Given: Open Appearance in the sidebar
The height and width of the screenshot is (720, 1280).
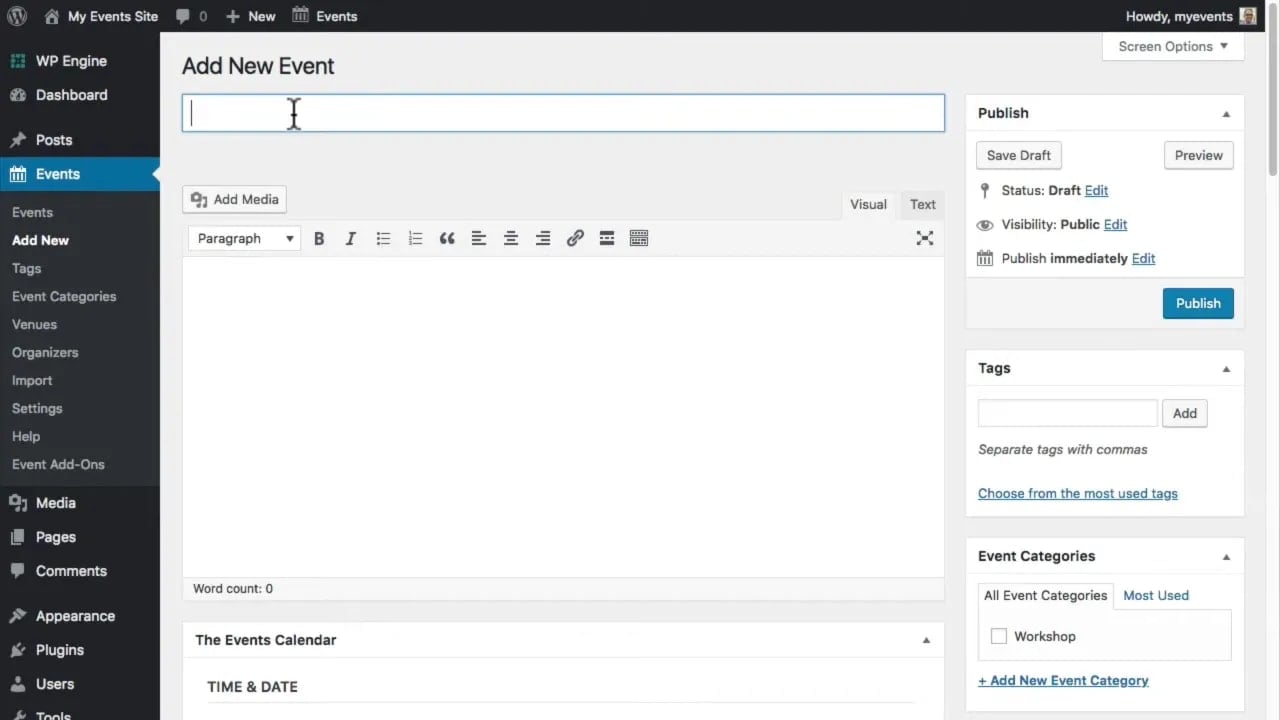Looking at the screenshot, I should pos(75,616).
